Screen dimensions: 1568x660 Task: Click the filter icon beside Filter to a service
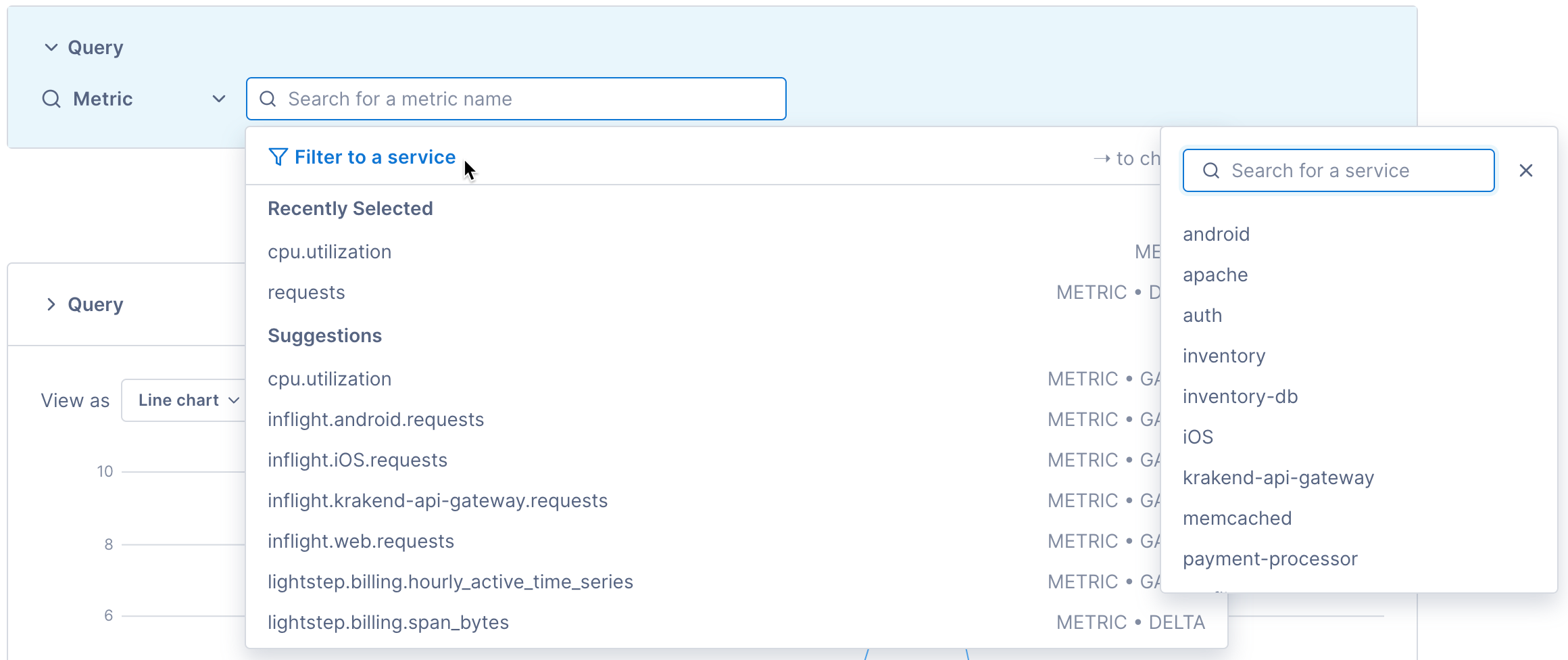coord(278,157)
